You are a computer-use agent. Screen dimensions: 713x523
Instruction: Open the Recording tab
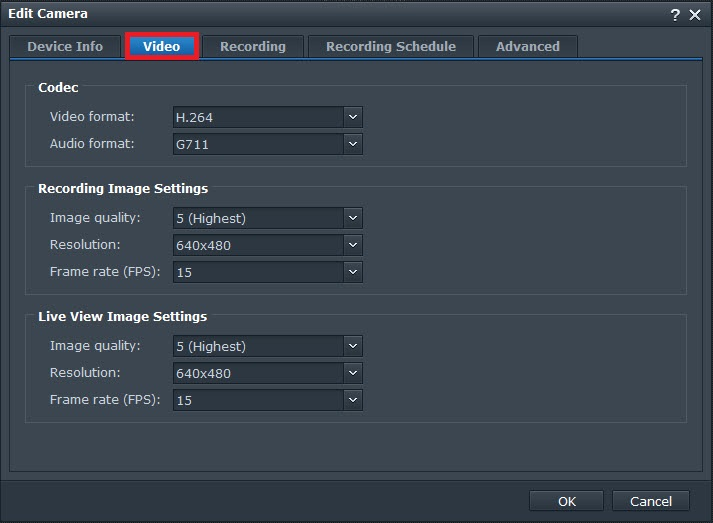pos(252,46)
